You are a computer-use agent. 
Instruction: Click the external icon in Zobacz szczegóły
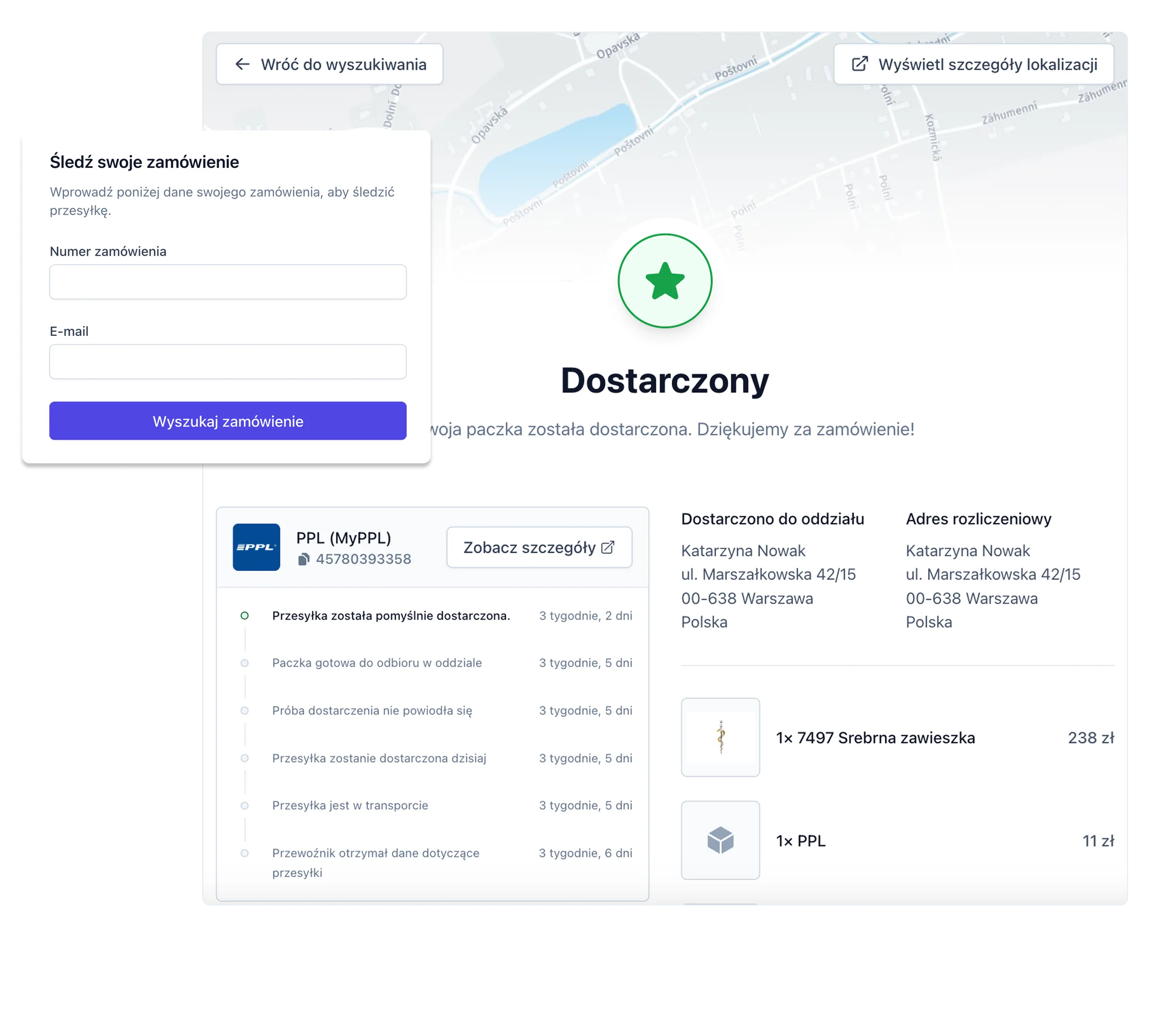(608, 547)
